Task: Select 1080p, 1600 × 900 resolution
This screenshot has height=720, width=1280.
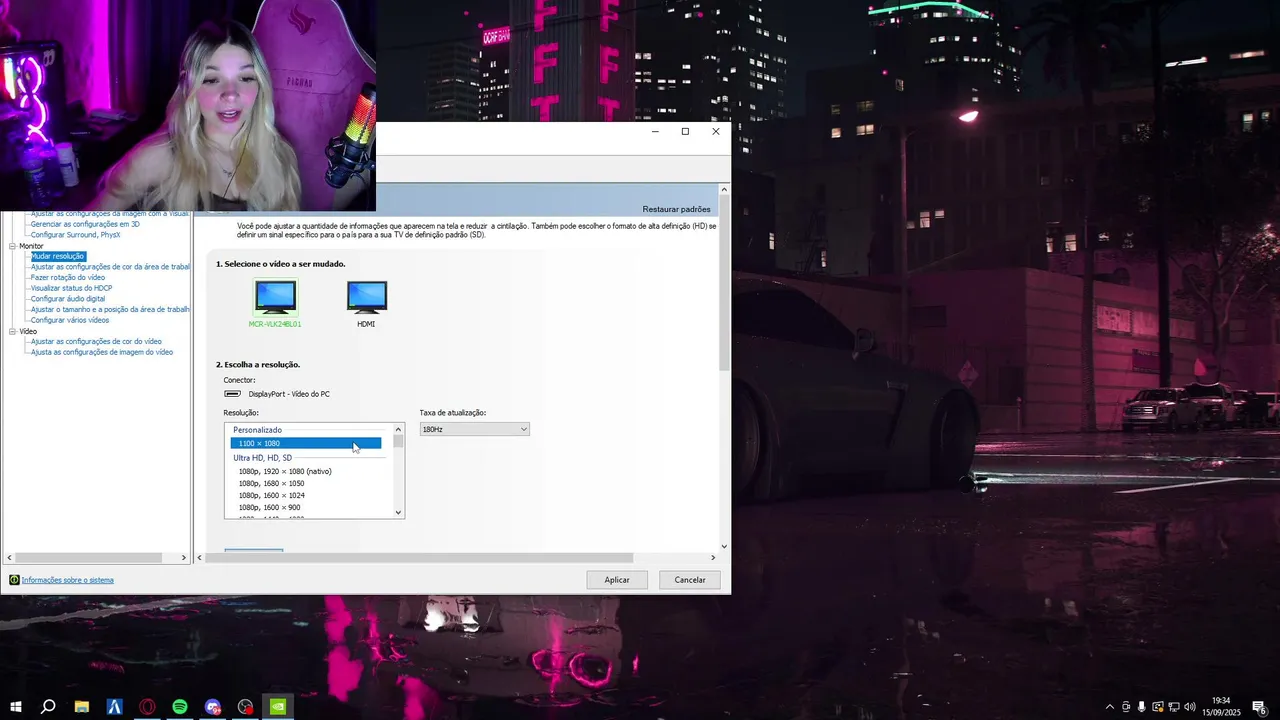Action: [269, 507]
